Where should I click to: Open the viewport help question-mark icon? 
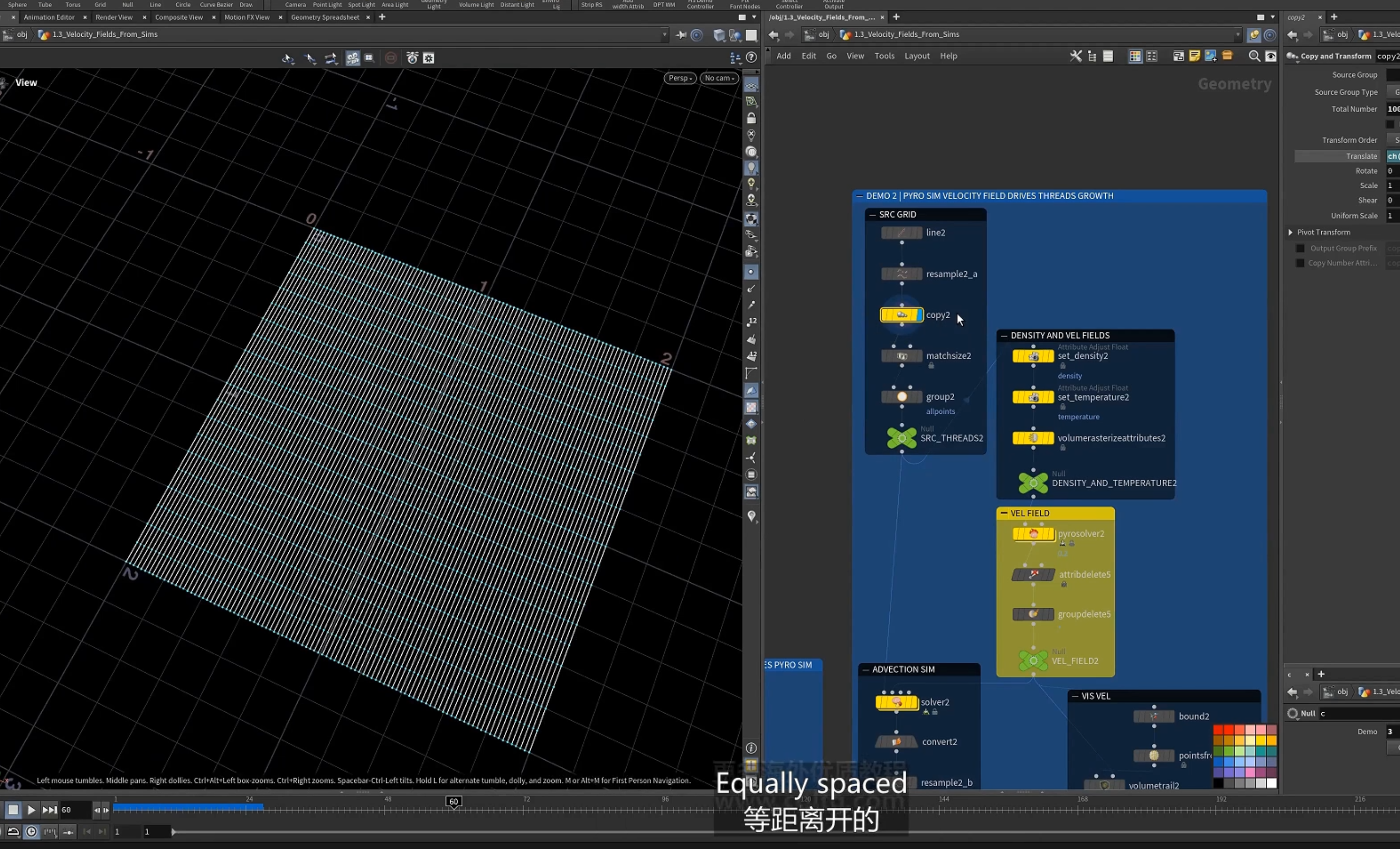pyautogui.click(x=751, y=58)
